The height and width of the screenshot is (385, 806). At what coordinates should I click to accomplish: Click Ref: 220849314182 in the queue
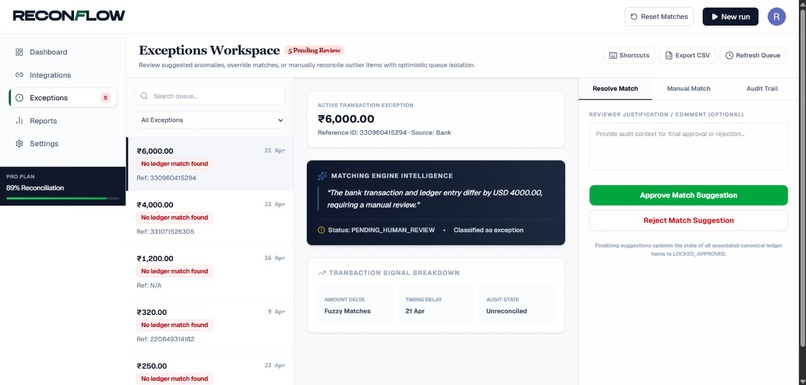(166, 339)
